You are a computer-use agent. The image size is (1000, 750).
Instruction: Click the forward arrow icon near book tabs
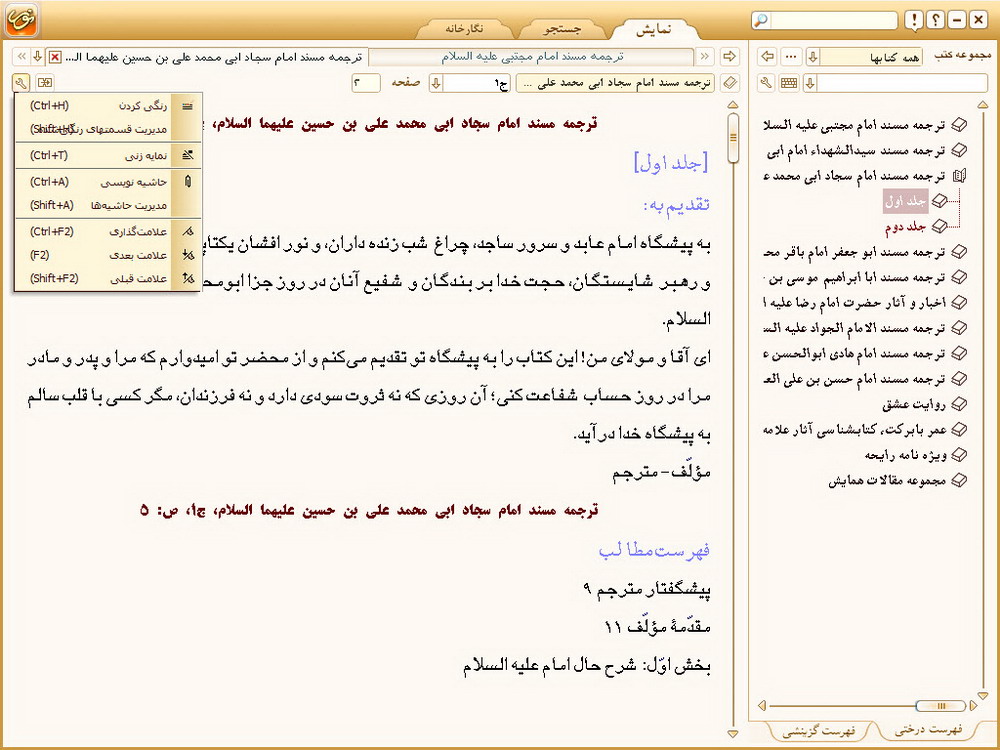(730, 57)
